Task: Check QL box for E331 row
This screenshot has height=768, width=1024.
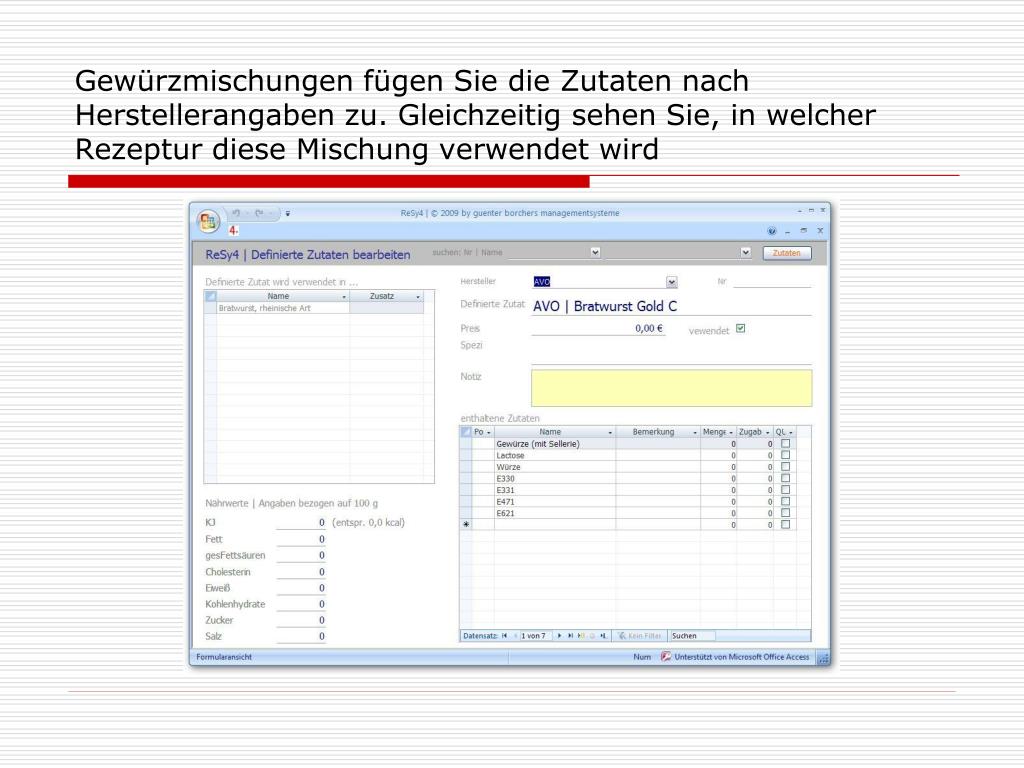Action: tap(786, 490)
